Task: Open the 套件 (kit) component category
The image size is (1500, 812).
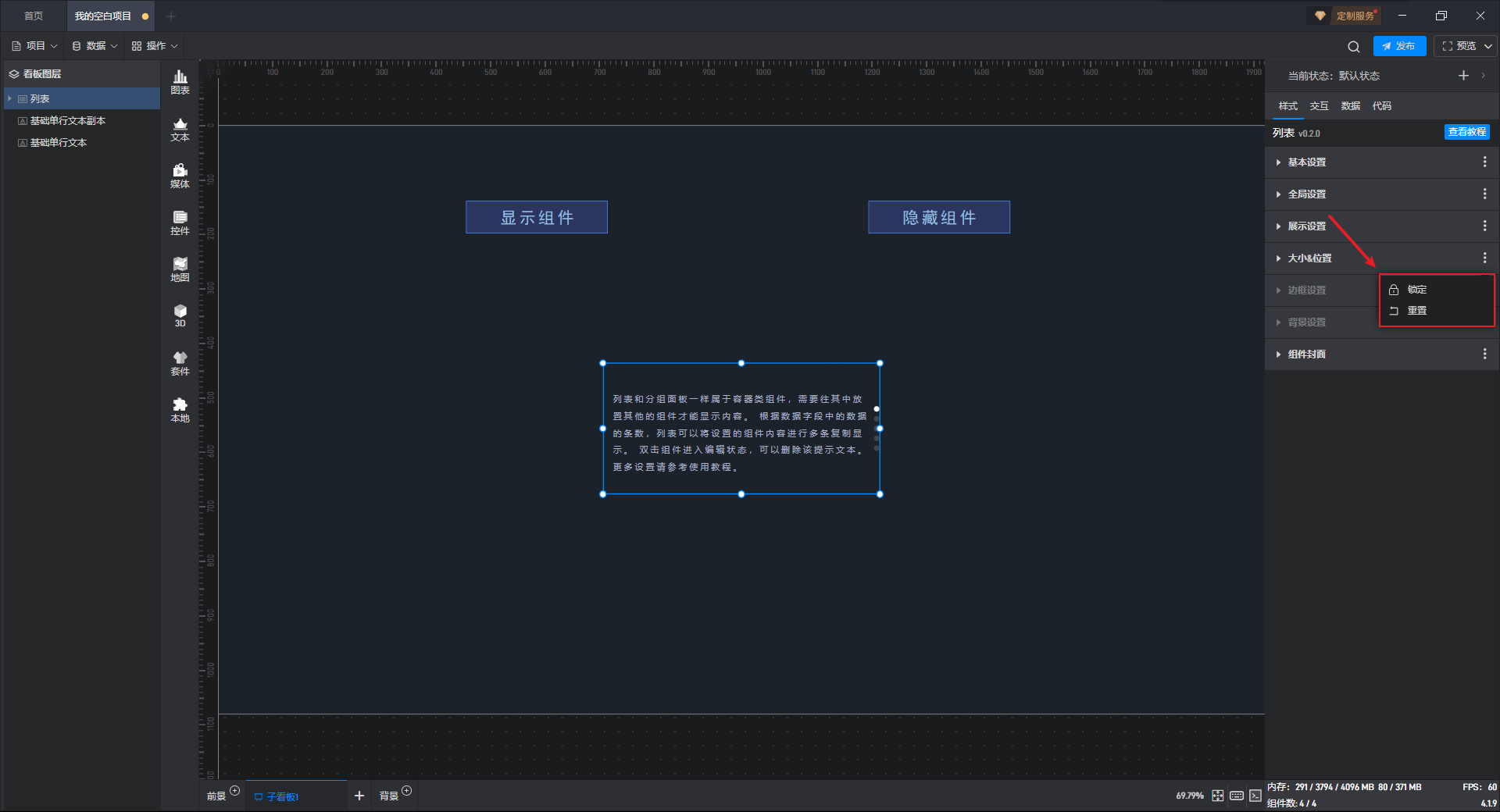Action: pyautogui.click(x=180, y=363)
